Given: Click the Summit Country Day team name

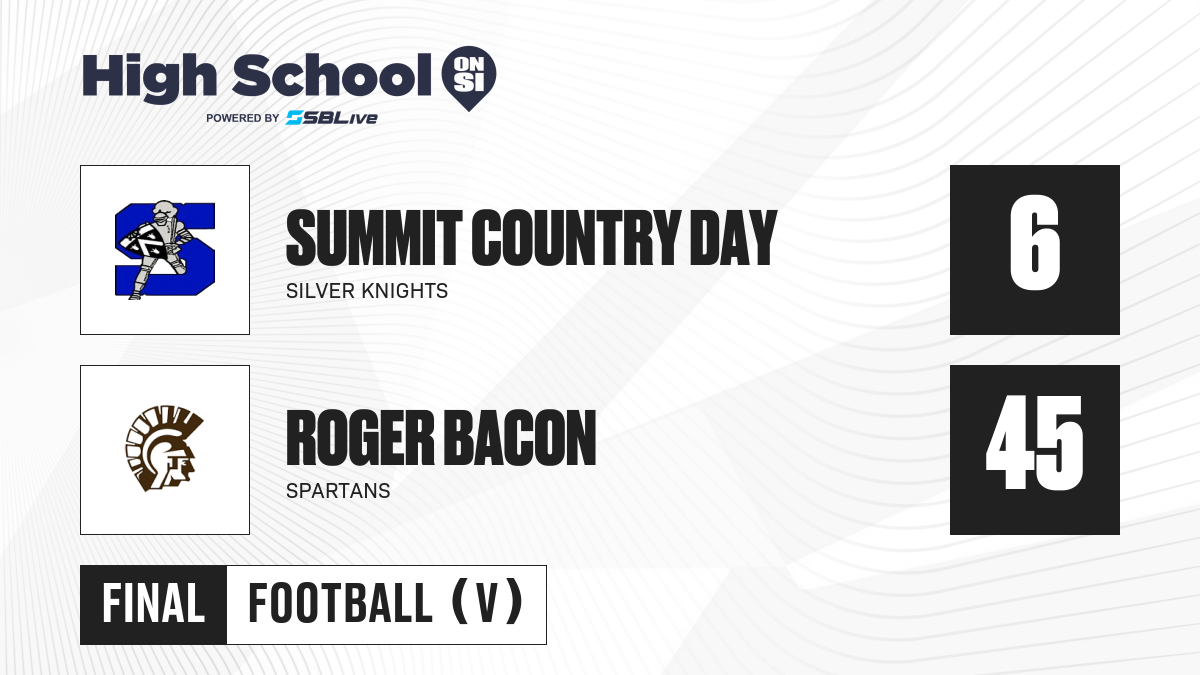Looking at the screenshot, I should coord(531,238).
